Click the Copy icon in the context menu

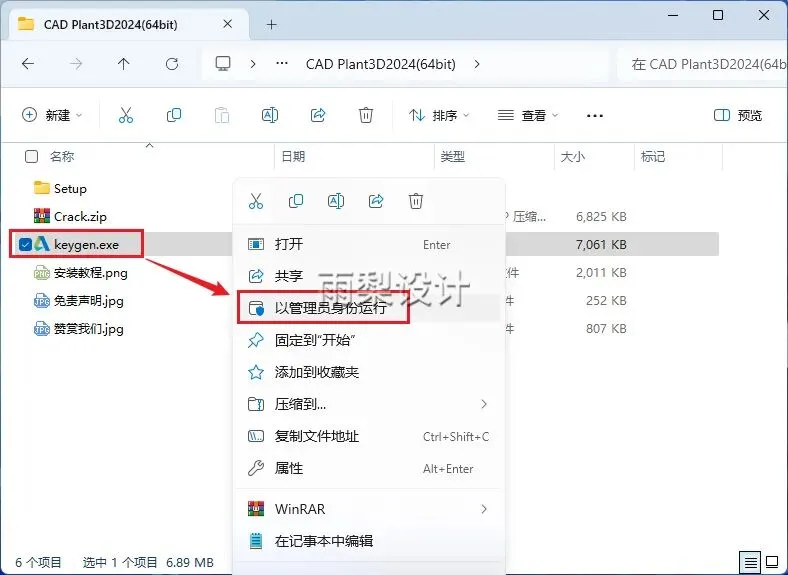(x=296, y=202)
